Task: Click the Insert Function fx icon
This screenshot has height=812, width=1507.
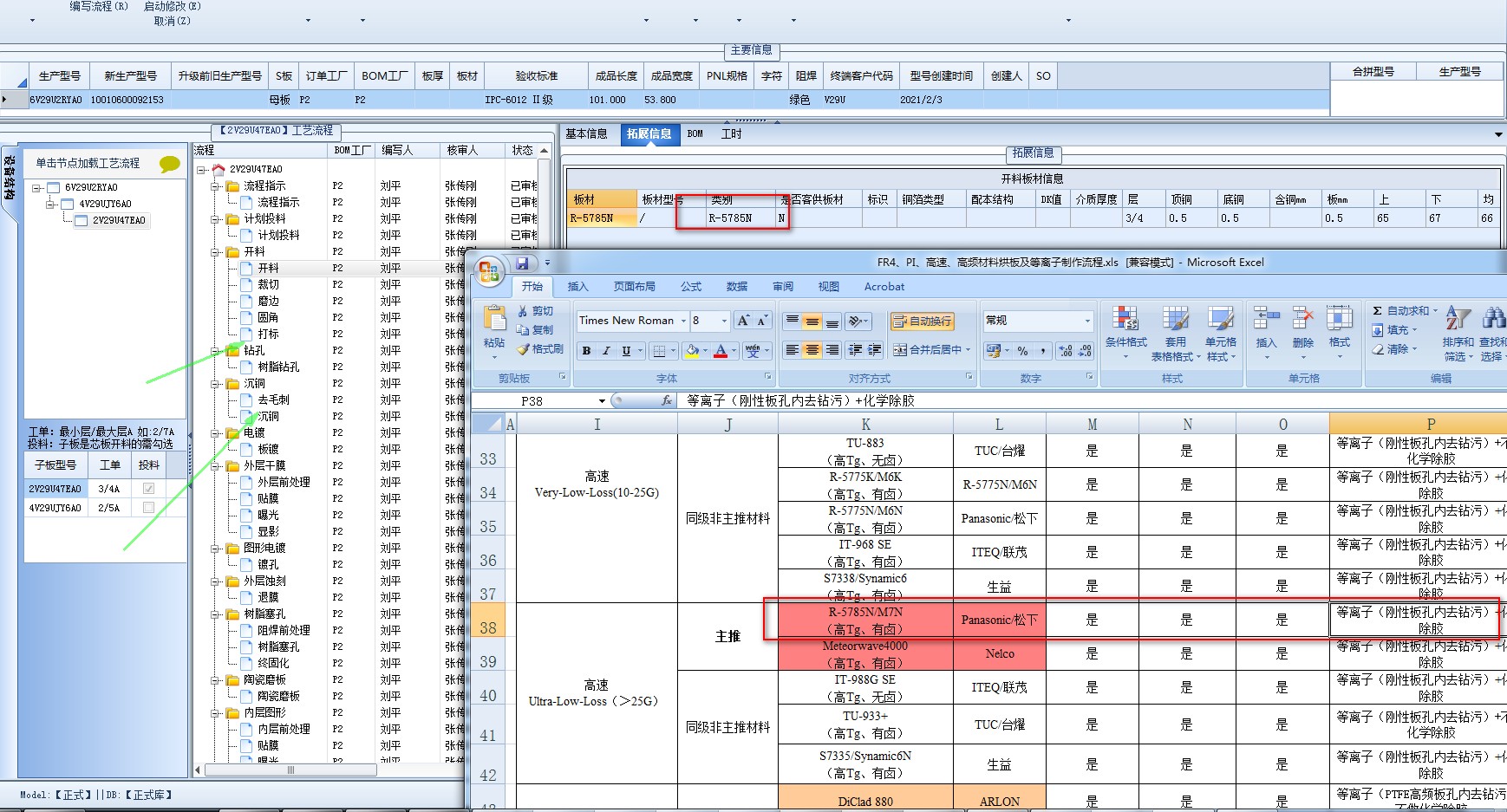Action: [666, 400]
